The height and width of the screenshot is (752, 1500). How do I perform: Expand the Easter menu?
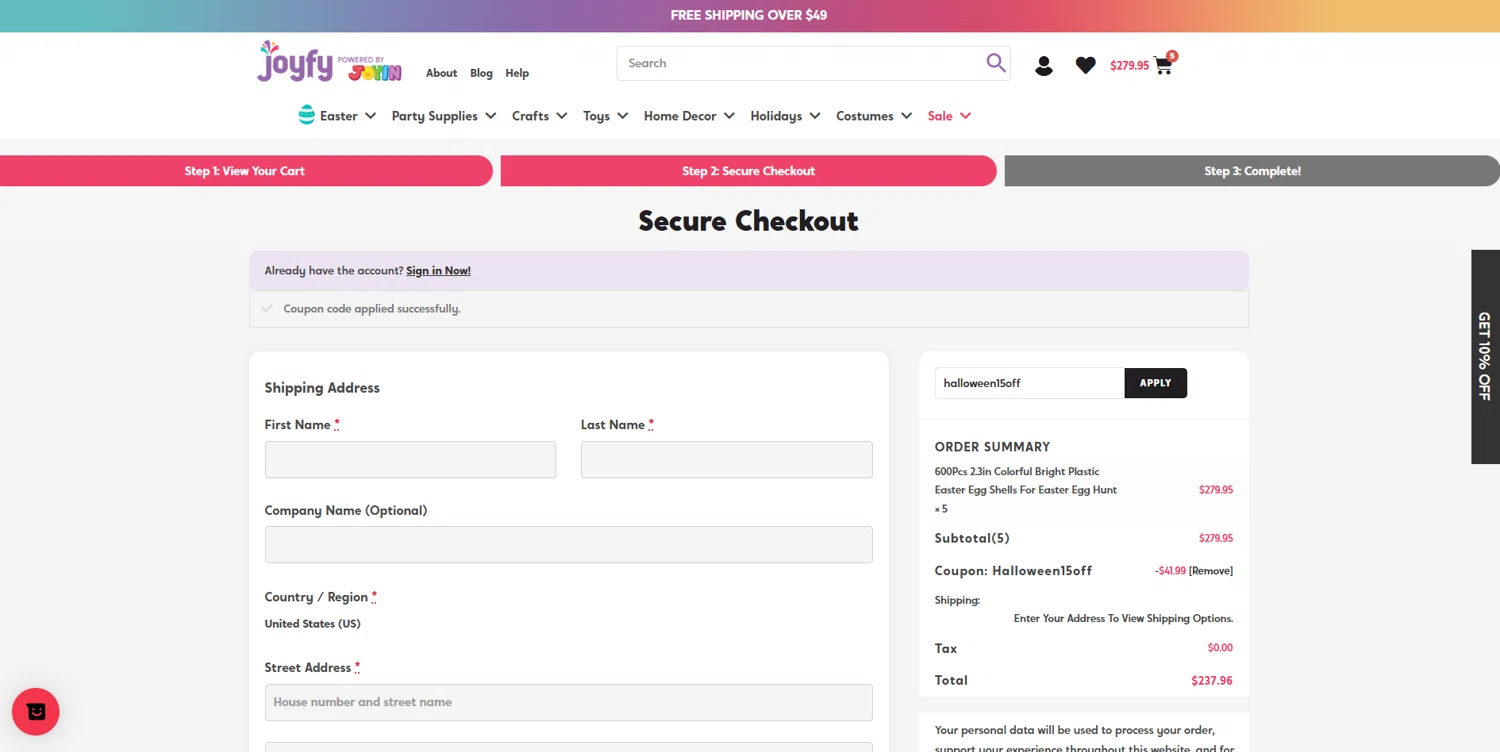[x=347, y=116]
